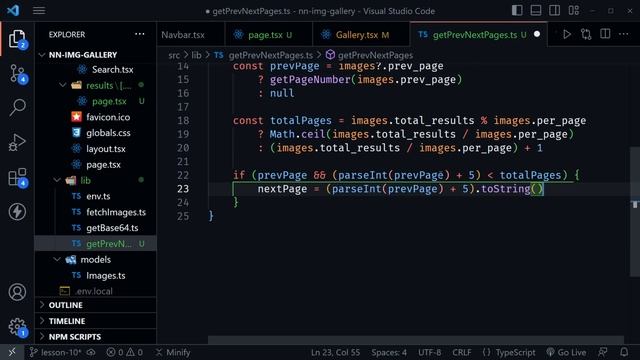Image resolution: width=640 pixels, height=360 pixels.
Task: Open Explorer Views and More Actions ellipsis
Action: coord(140,34)
